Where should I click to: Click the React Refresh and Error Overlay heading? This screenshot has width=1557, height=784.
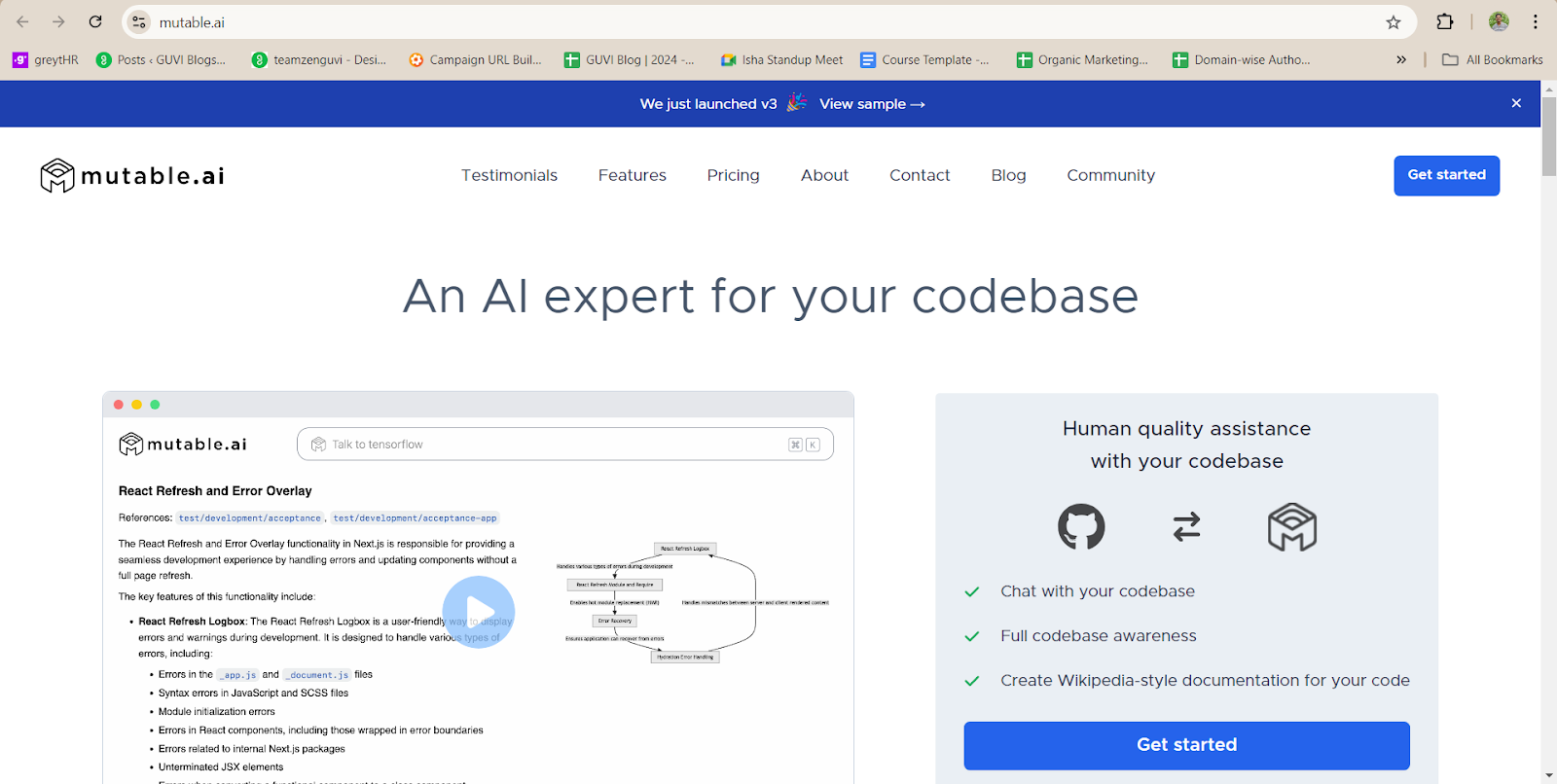[215, 491]
